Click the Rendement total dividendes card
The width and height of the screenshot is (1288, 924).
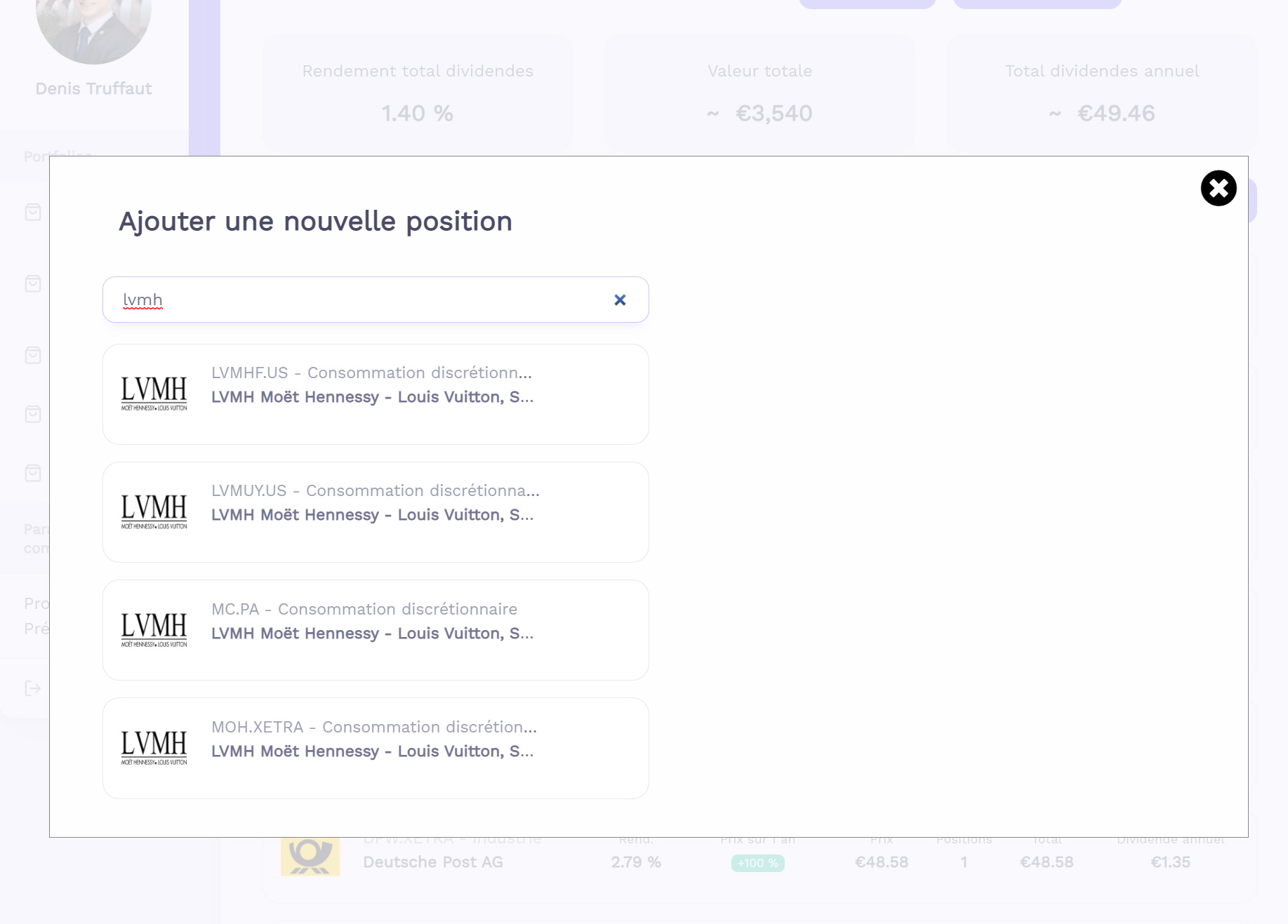(418, 92)
